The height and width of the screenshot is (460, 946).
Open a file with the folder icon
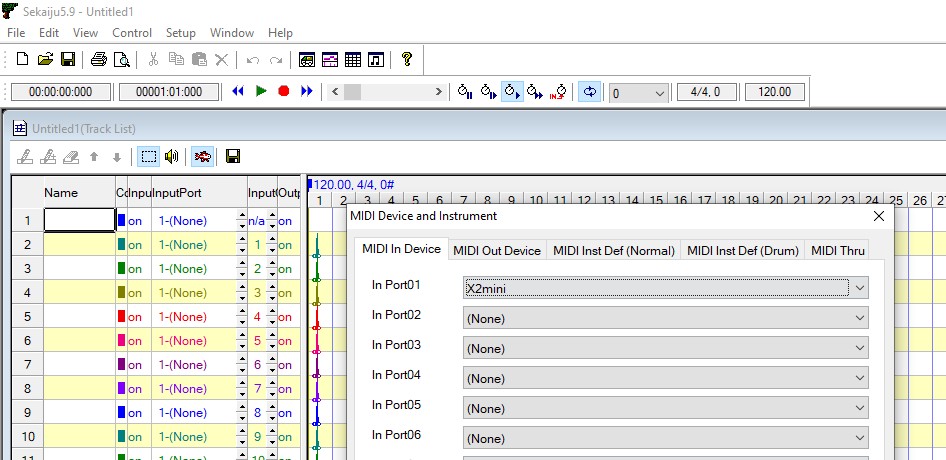(45, 59)
